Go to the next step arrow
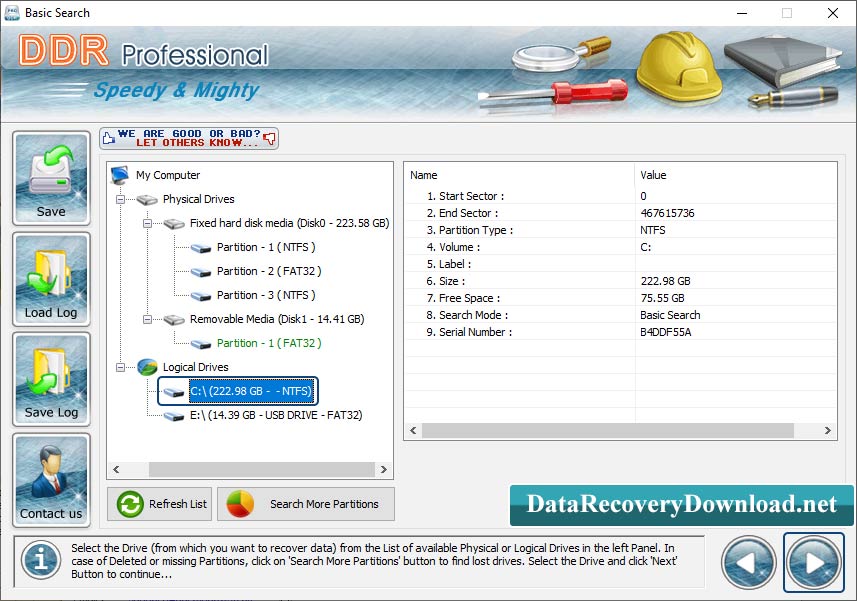 (x=814, y=563)
